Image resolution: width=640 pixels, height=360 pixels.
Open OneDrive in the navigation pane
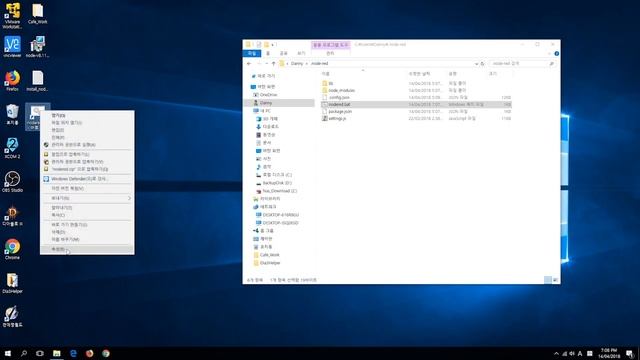tap(269, 95)
